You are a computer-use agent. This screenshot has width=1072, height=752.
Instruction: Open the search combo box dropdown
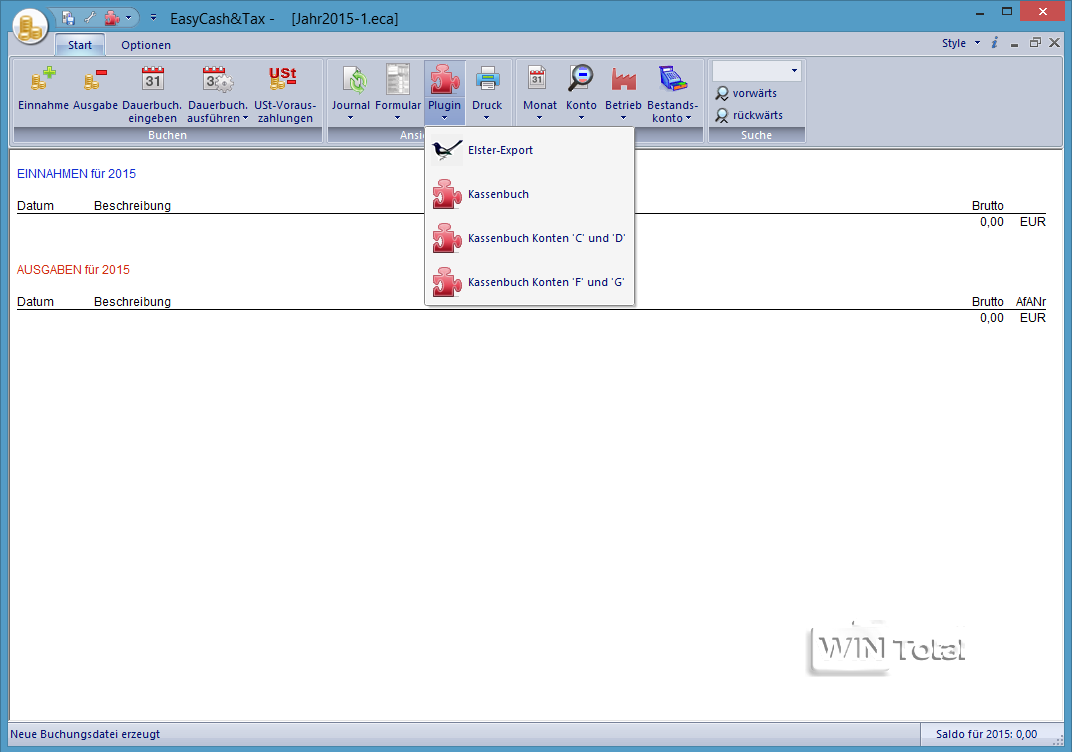coord(794,70)
